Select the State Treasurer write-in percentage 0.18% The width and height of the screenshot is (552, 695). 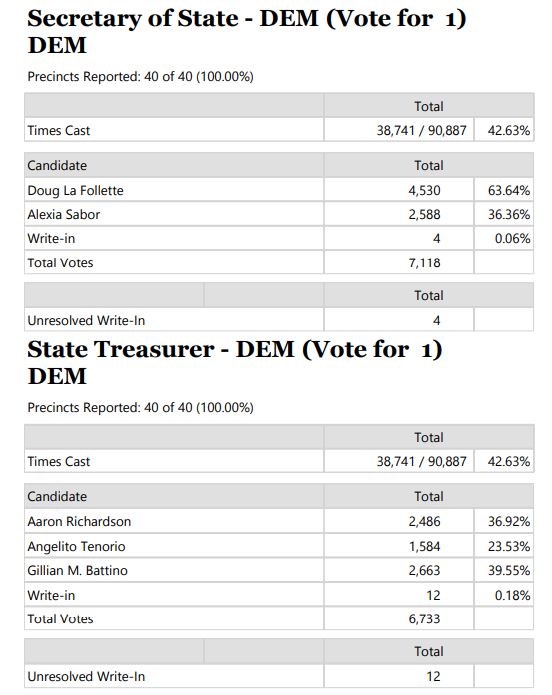(512, 595)
